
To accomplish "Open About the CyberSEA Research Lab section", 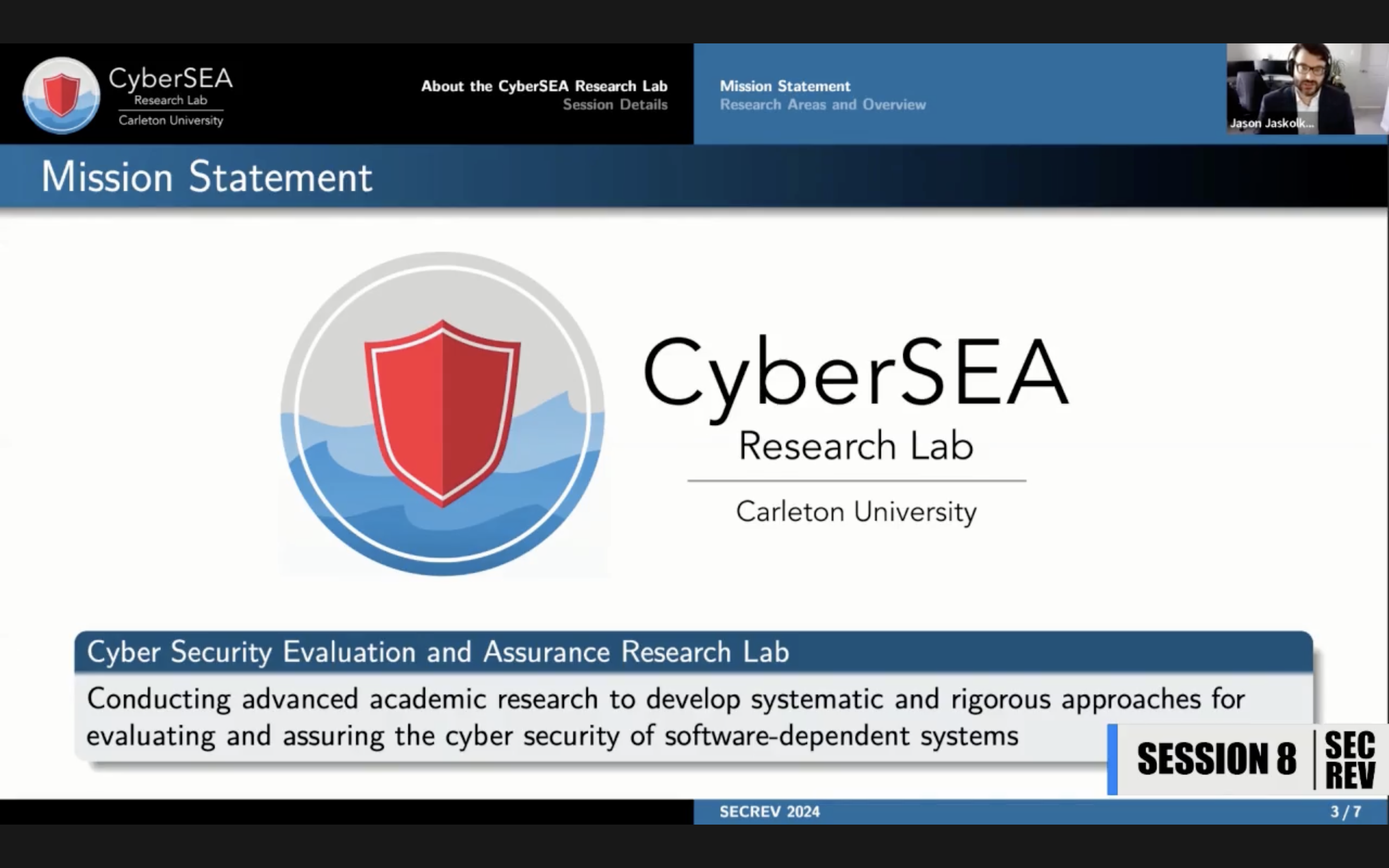I will 544,86.
